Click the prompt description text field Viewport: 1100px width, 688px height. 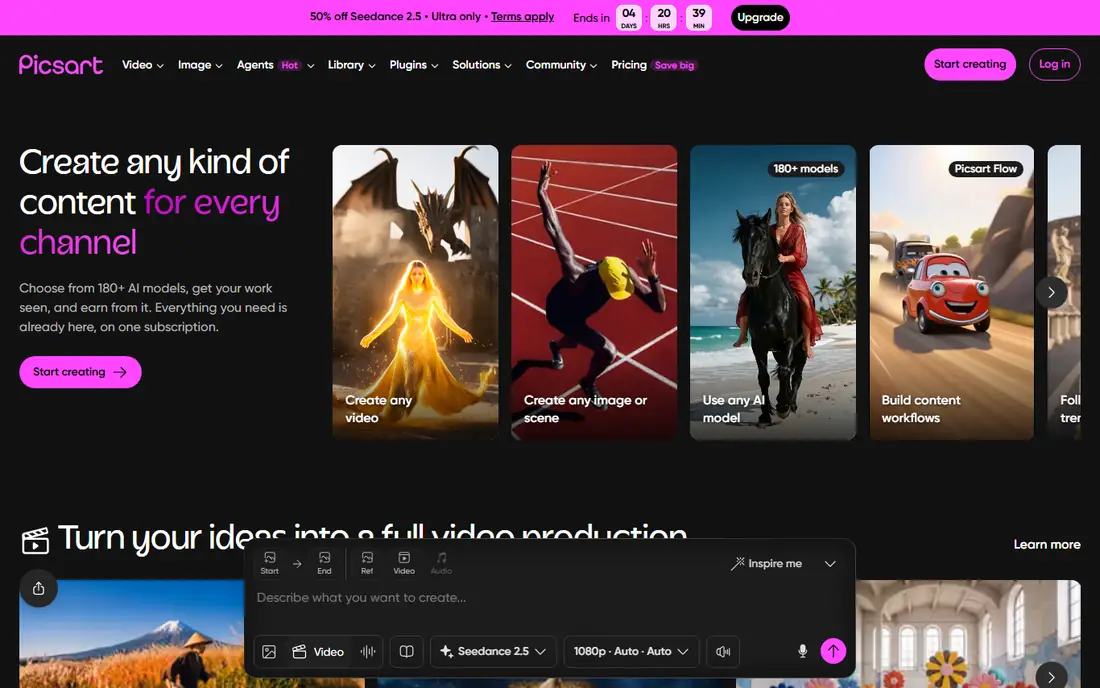click(549, 598)
